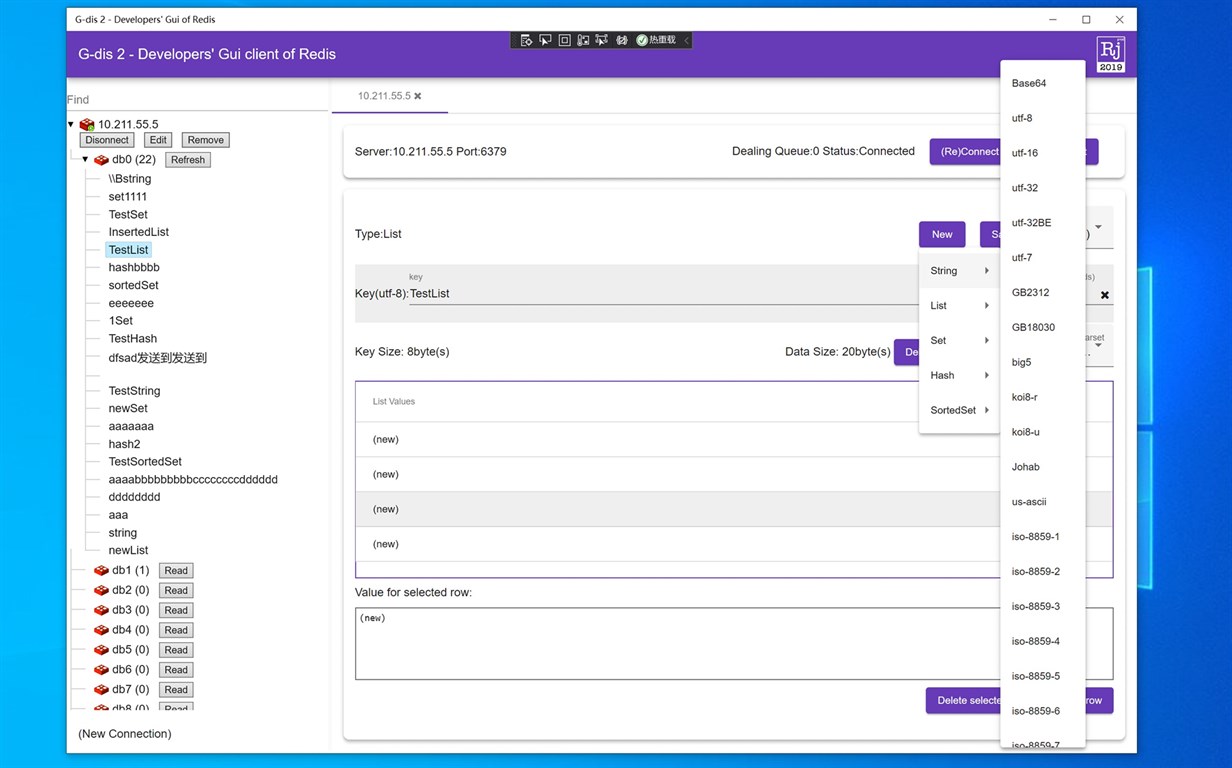Click the value for selected row textbox
The height and width of the screenshot is (768, 1232).
coord(734,644)
